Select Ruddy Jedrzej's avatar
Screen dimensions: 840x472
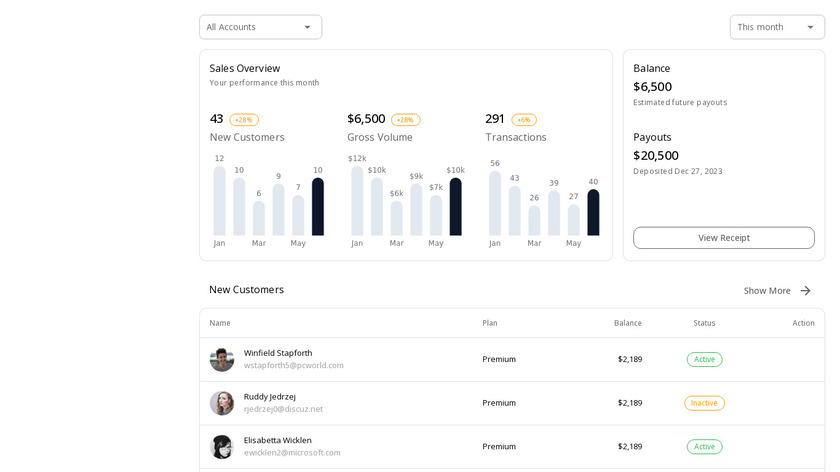(x=221, y=403)
